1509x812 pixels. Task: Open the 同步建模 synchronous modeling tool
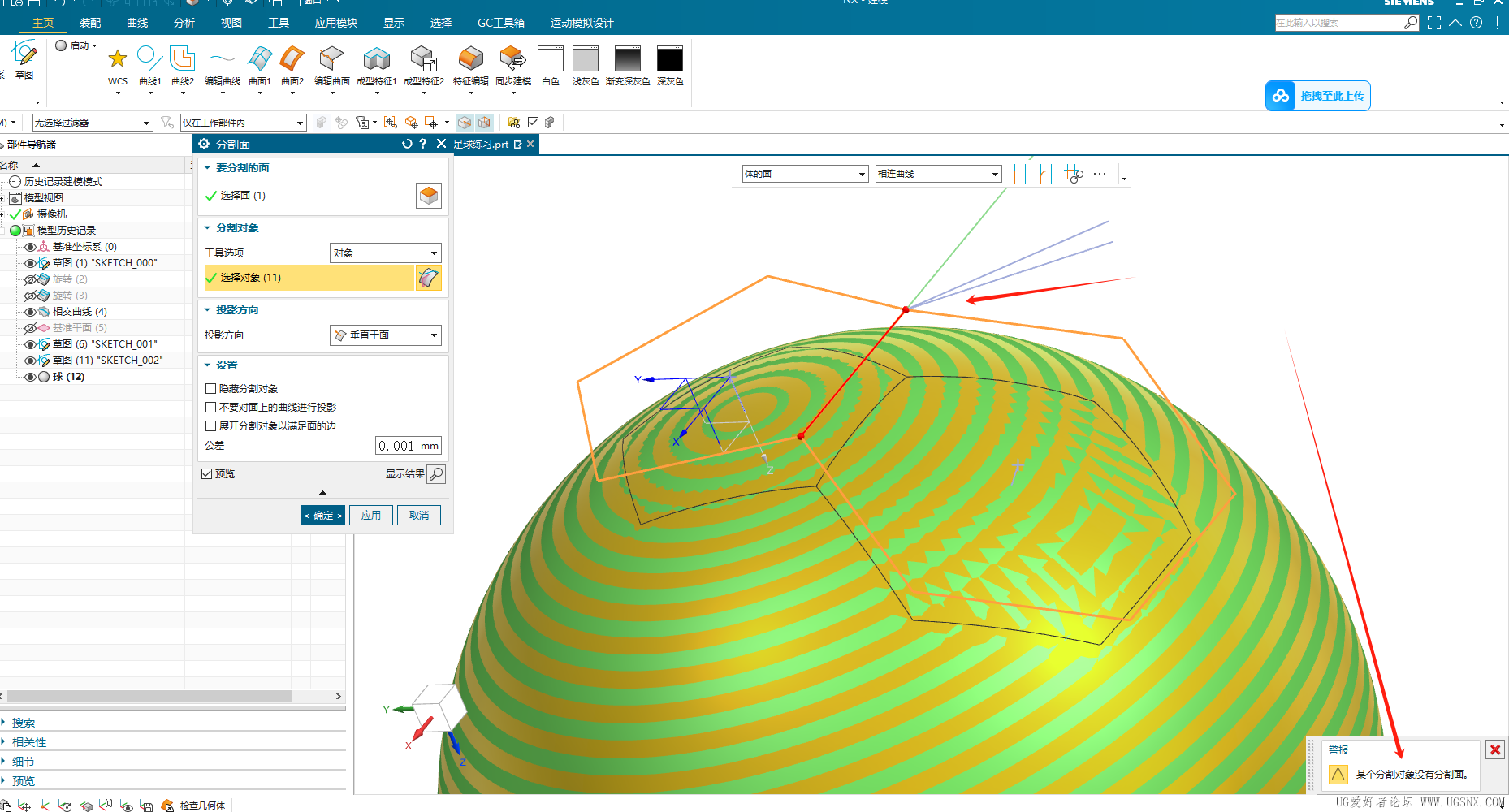point(512,58)
